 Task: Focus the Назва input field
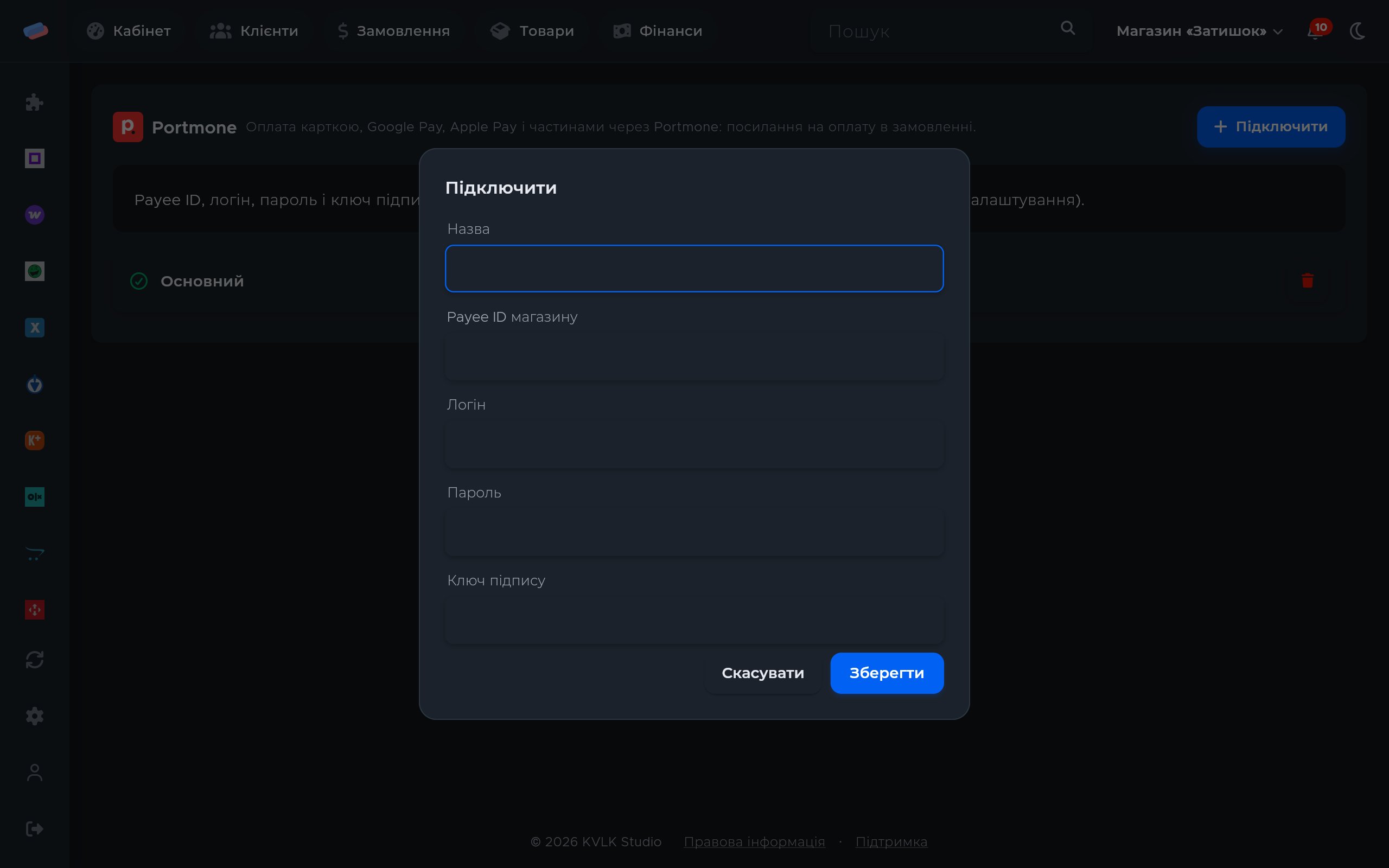(x=694, y=269)
